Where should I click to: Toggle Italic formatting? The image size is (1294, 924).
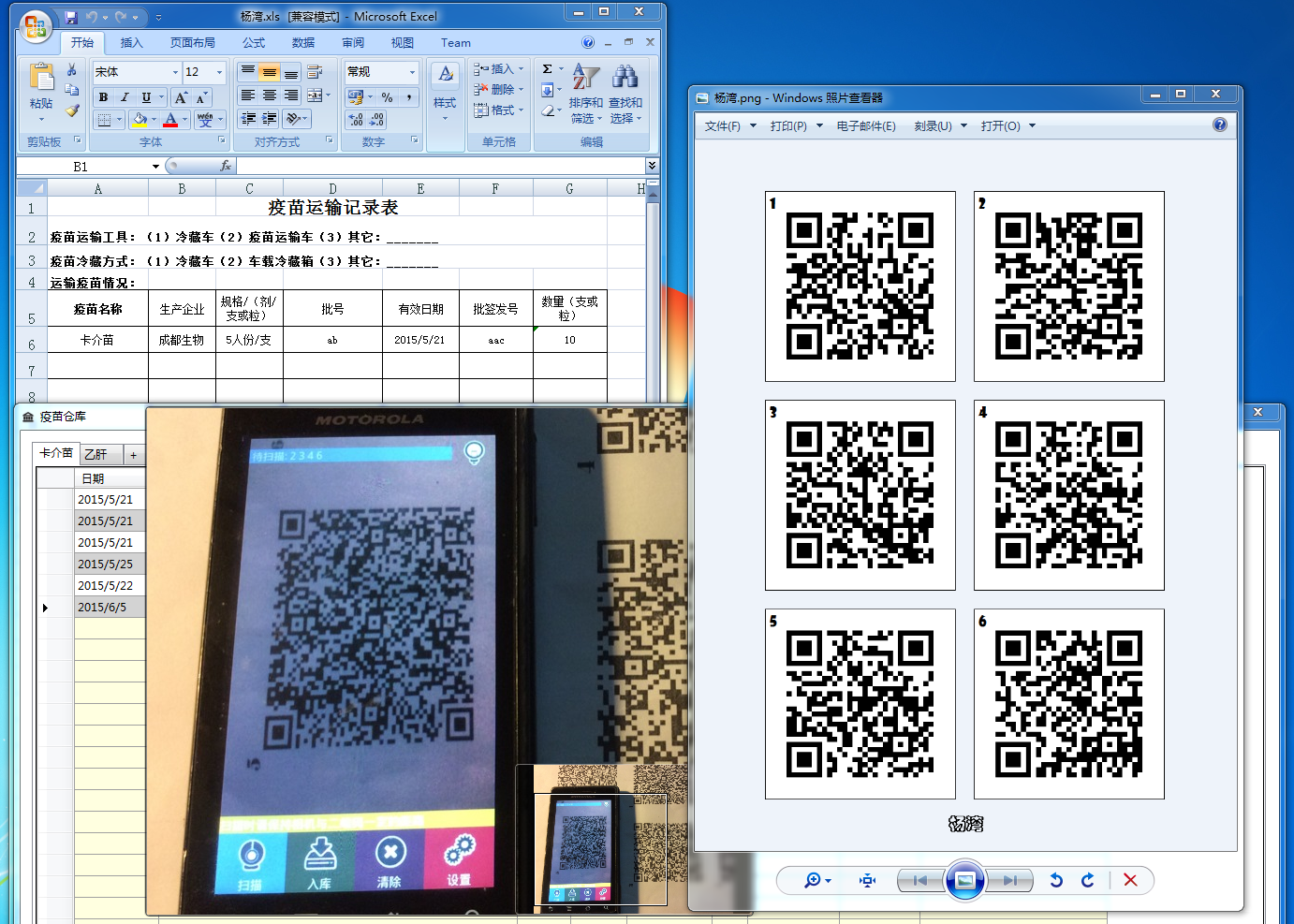point(125,97)
